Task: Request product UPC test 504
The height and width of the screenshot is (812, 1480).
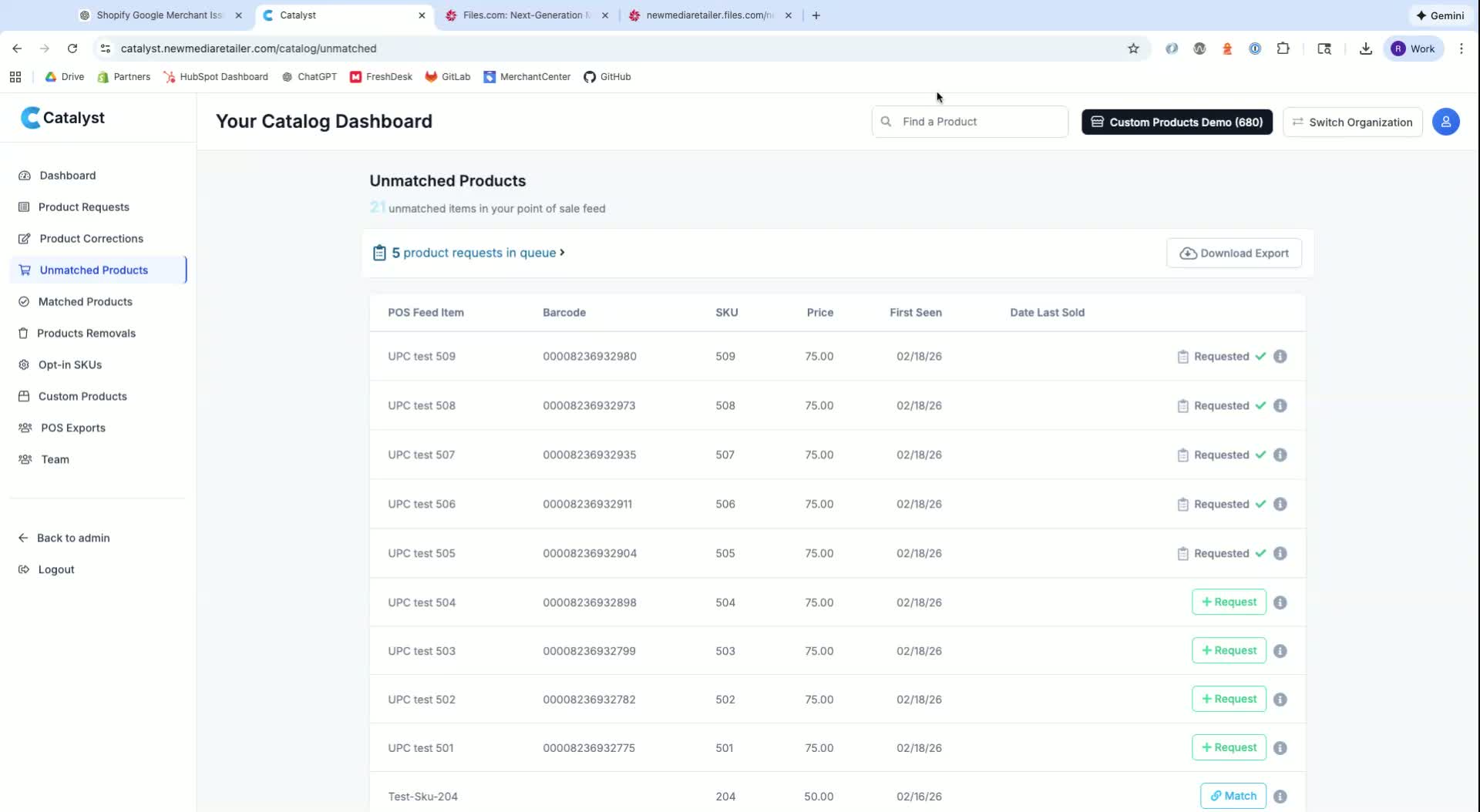Action: coord(1229,602)
